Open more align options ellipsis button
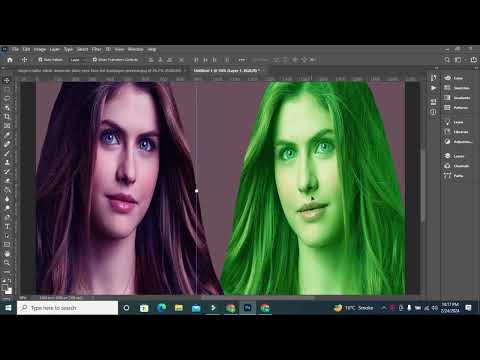The image size is (480, 360). pyautogui.click(x=242, y=60)
